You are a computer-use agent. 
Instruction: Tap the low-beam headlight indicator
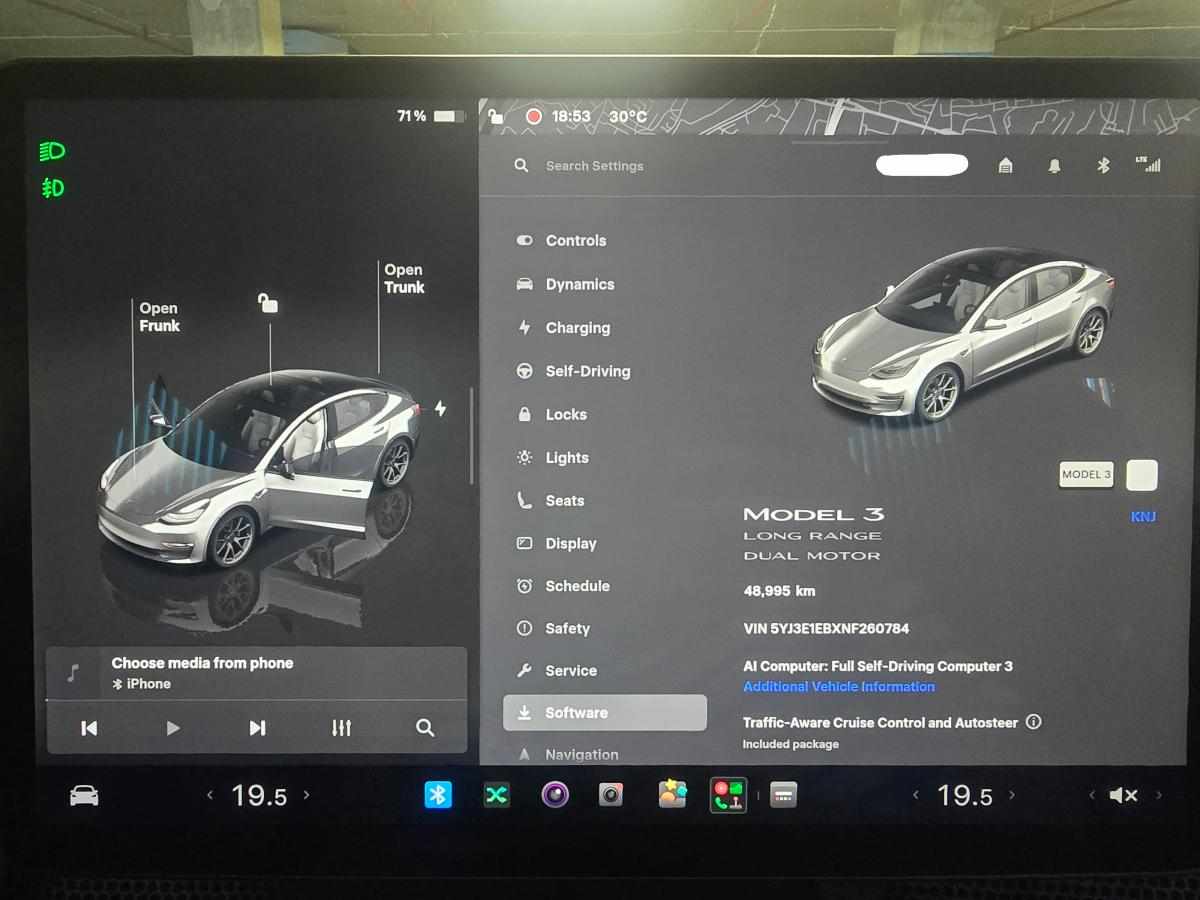click(52, 152)
